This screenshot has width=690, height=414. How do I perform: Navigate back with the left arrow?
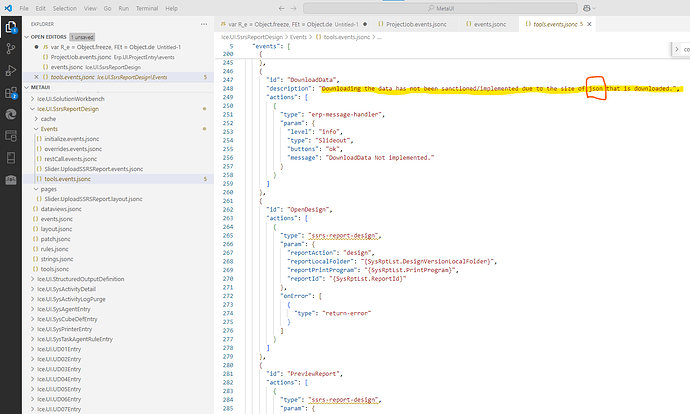click(282, 8)
